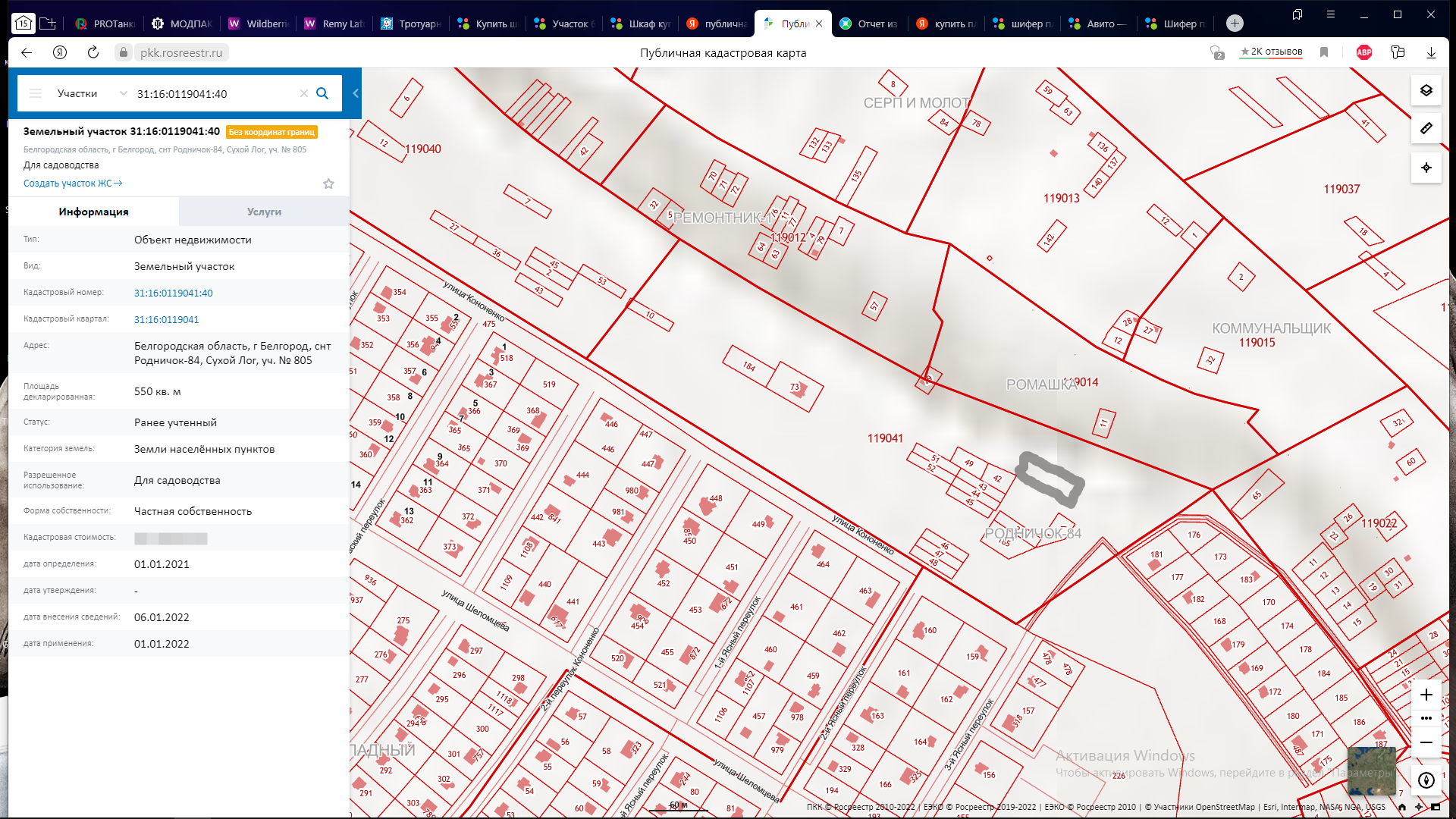Collapse the left information side panel
This screenshot has height=819, width=1456.
click(x=356, y=93)
